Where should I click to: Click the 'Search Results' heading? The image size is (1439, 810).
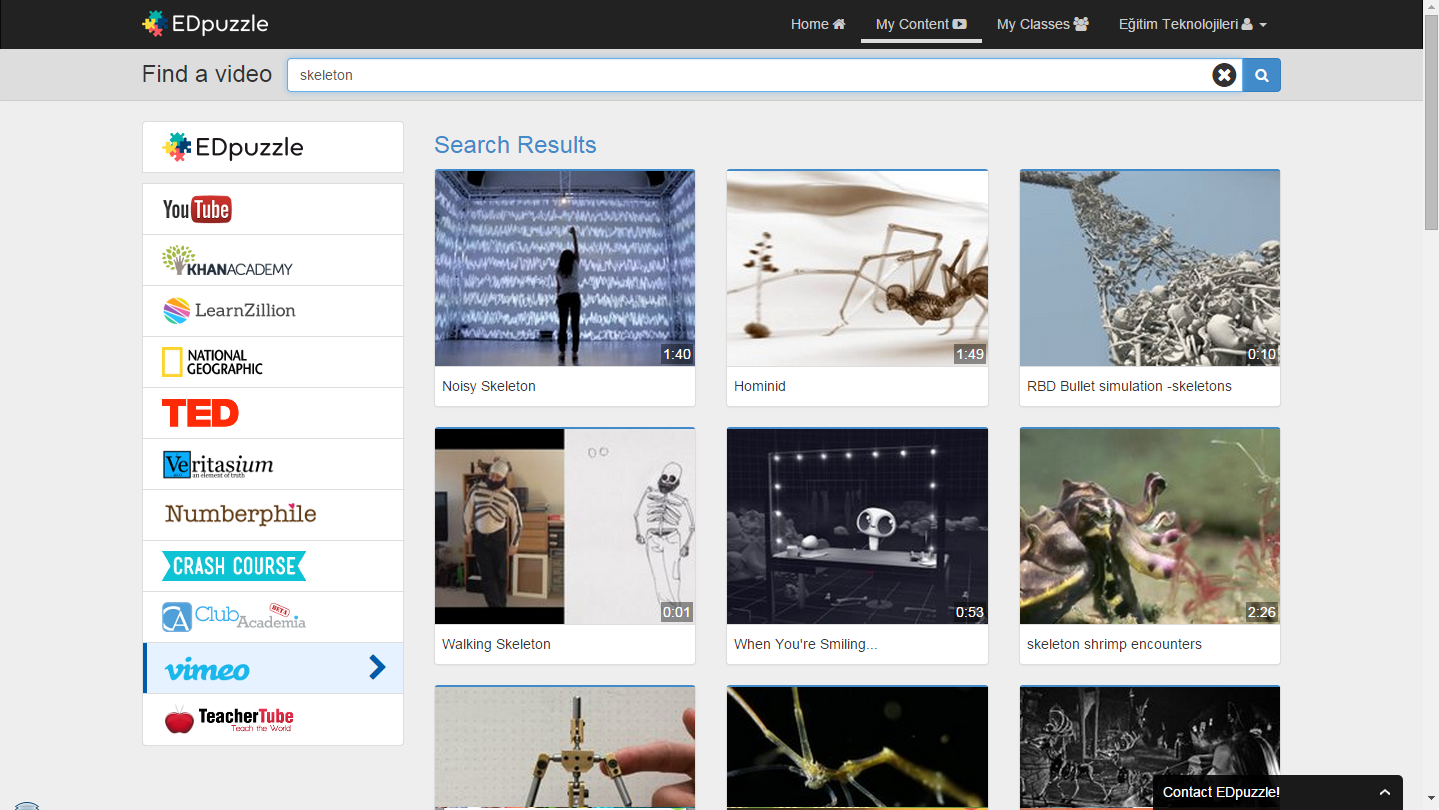(515, 145)
